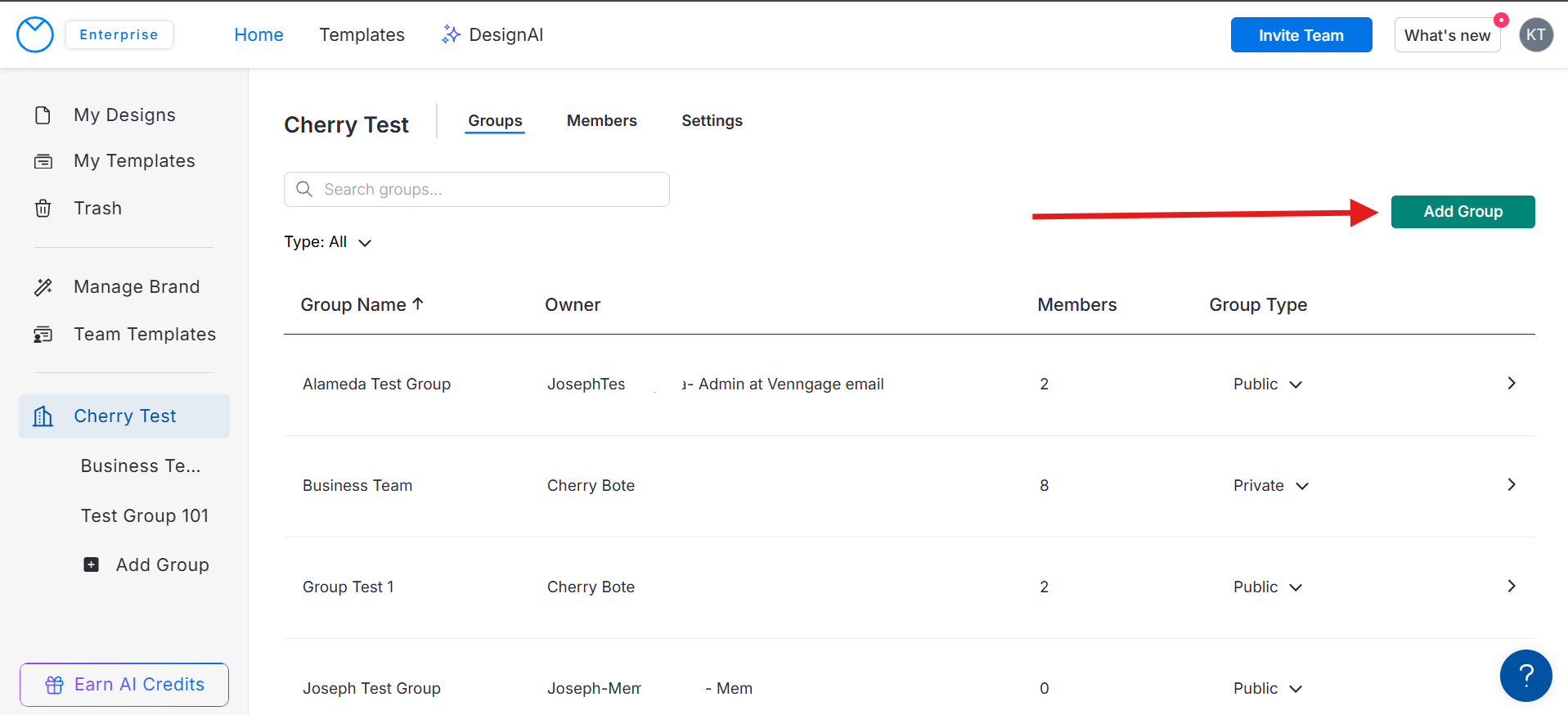
Task: Click the What's new notification dot
Action: [1501, 20]
